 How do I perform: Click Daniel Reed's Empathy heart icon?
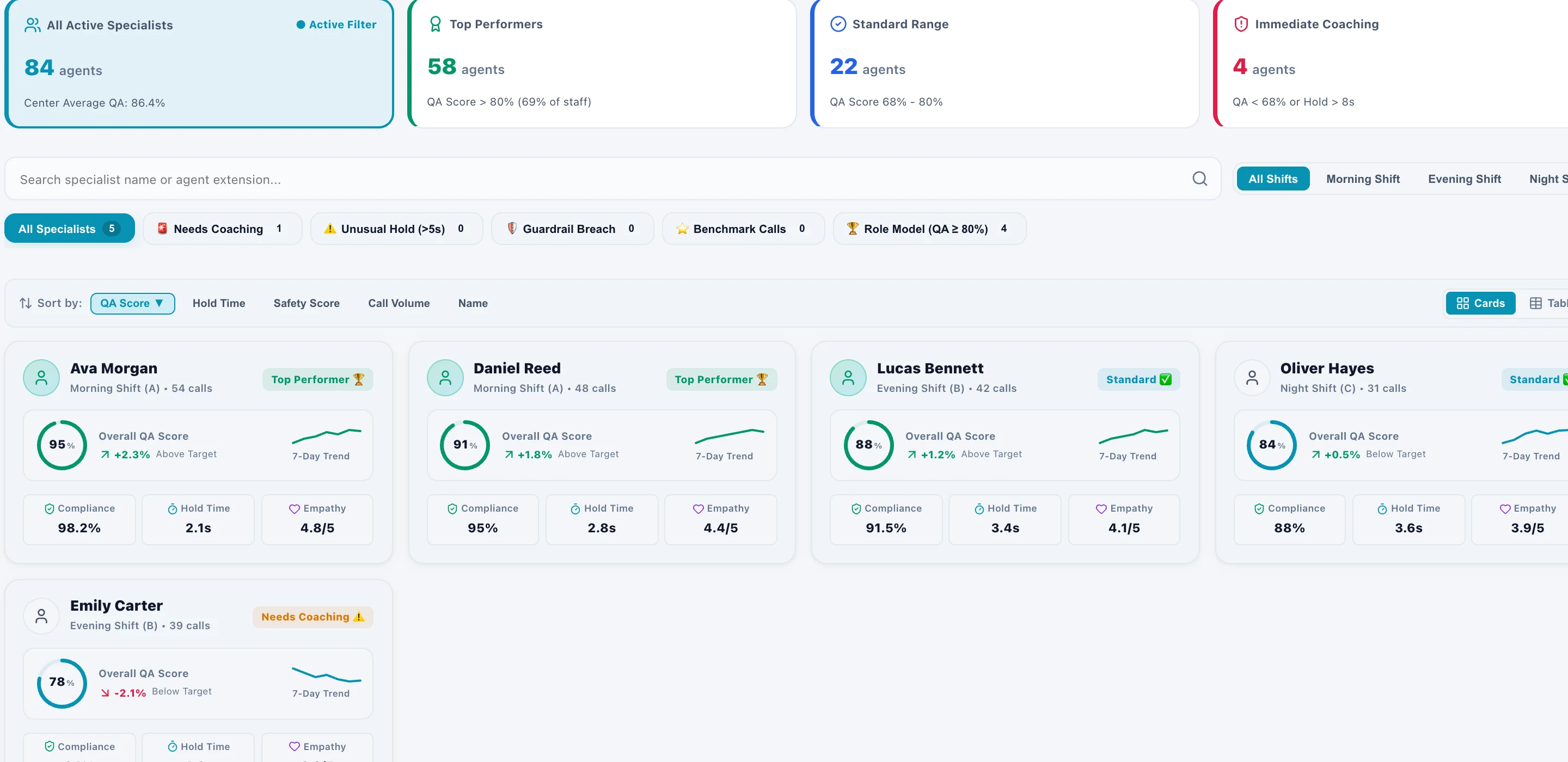[x=698, y=509]
